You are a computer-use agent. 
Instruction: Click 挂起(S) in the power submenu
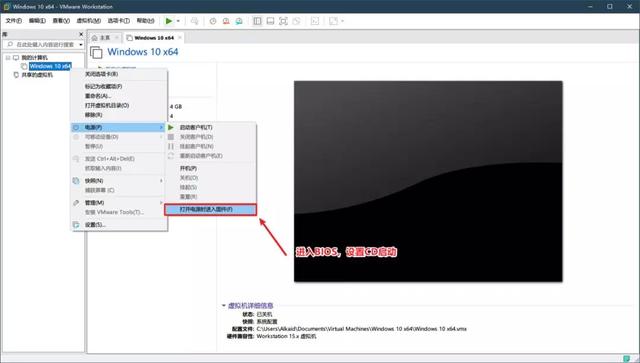[x=211, y=187]
